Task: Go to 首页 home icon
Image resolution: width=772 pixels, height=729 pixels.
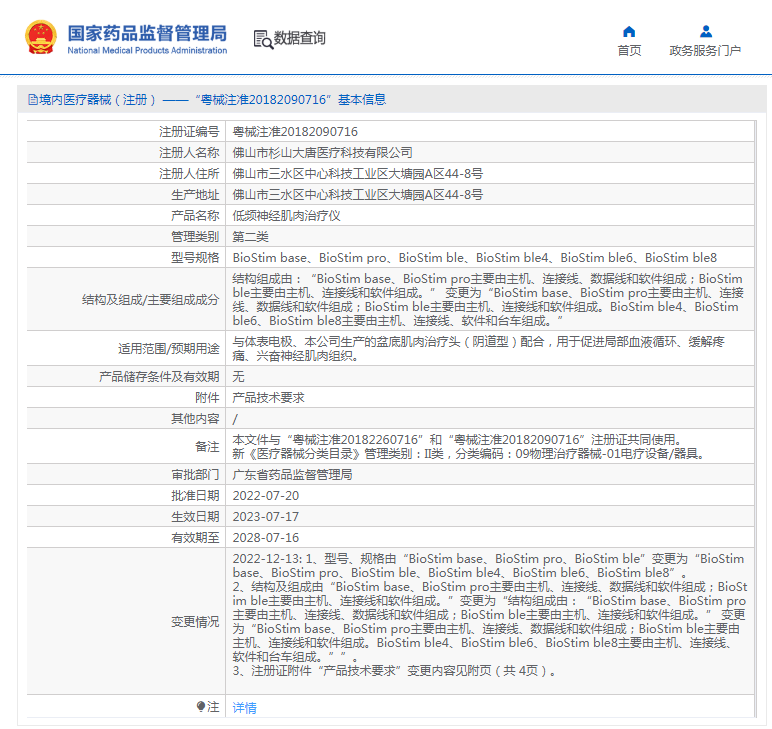Action: tap(629, 32)
